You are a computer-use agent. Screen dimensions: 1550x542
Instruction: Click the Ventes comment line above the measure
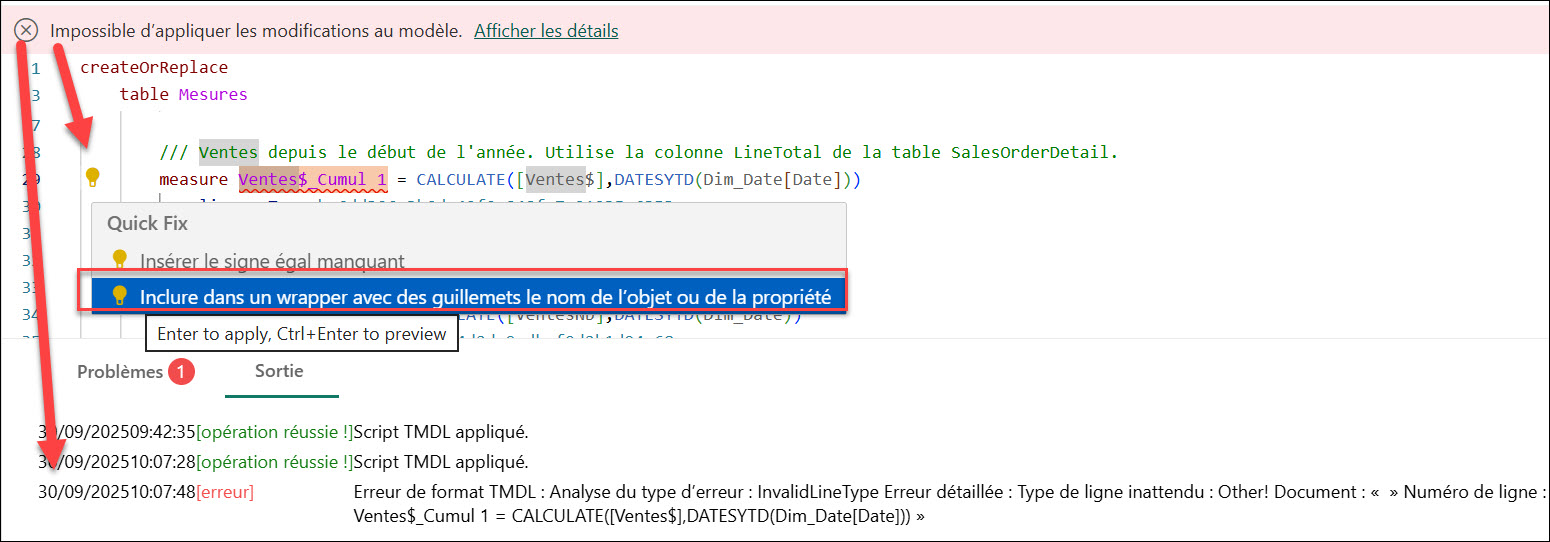tap(638, 153)
